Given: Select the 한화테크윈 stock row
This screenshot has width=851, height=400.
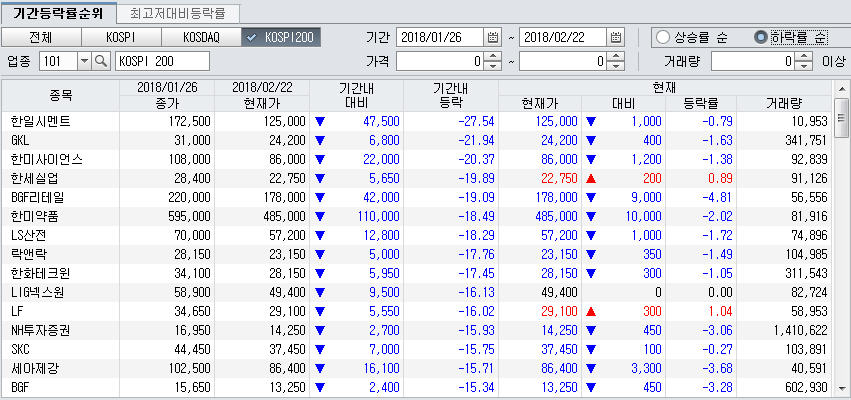Looking at the screenshot, I should [416, 274].
